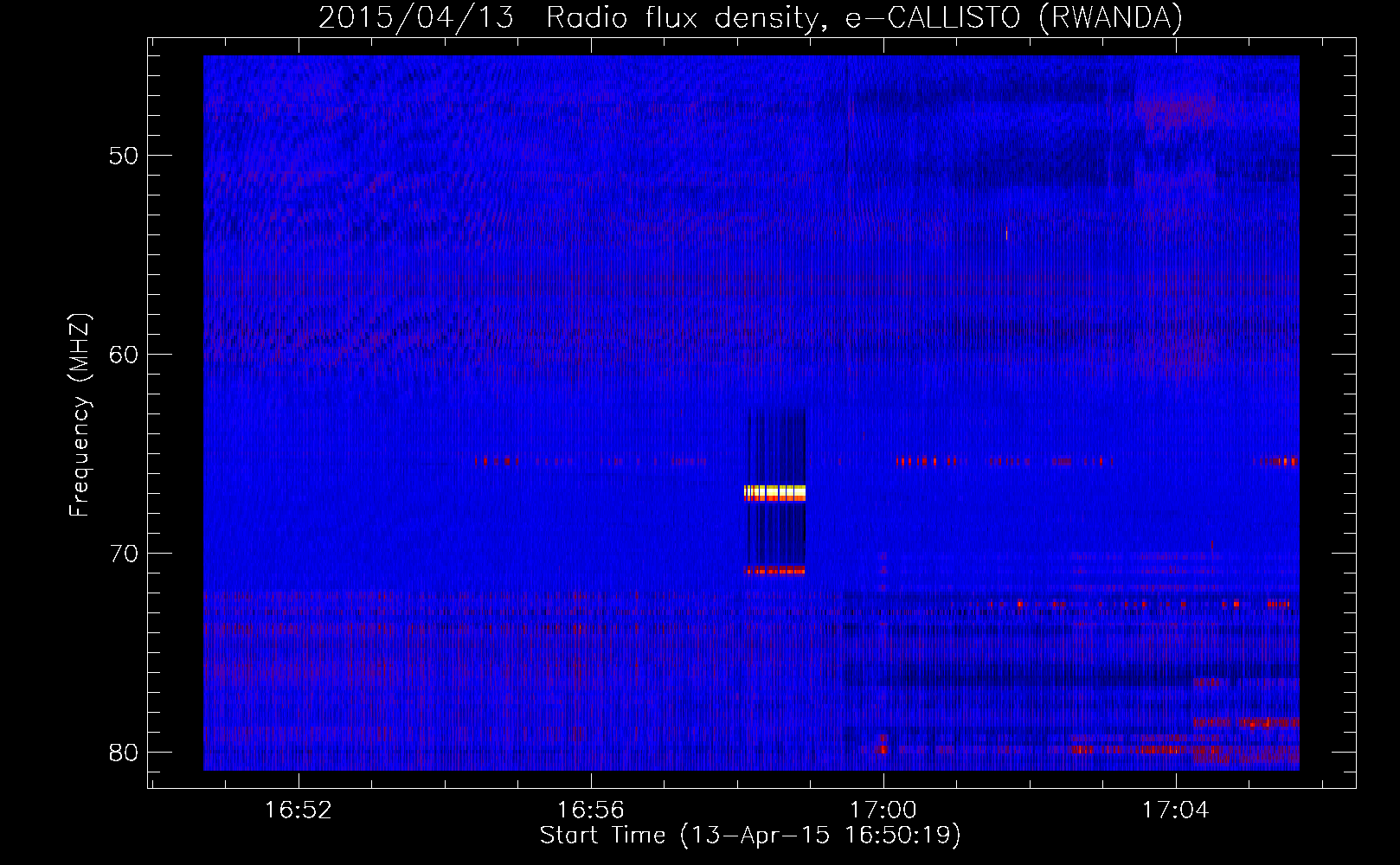Click the 17:04 time tick label

tap(1175, 811)
